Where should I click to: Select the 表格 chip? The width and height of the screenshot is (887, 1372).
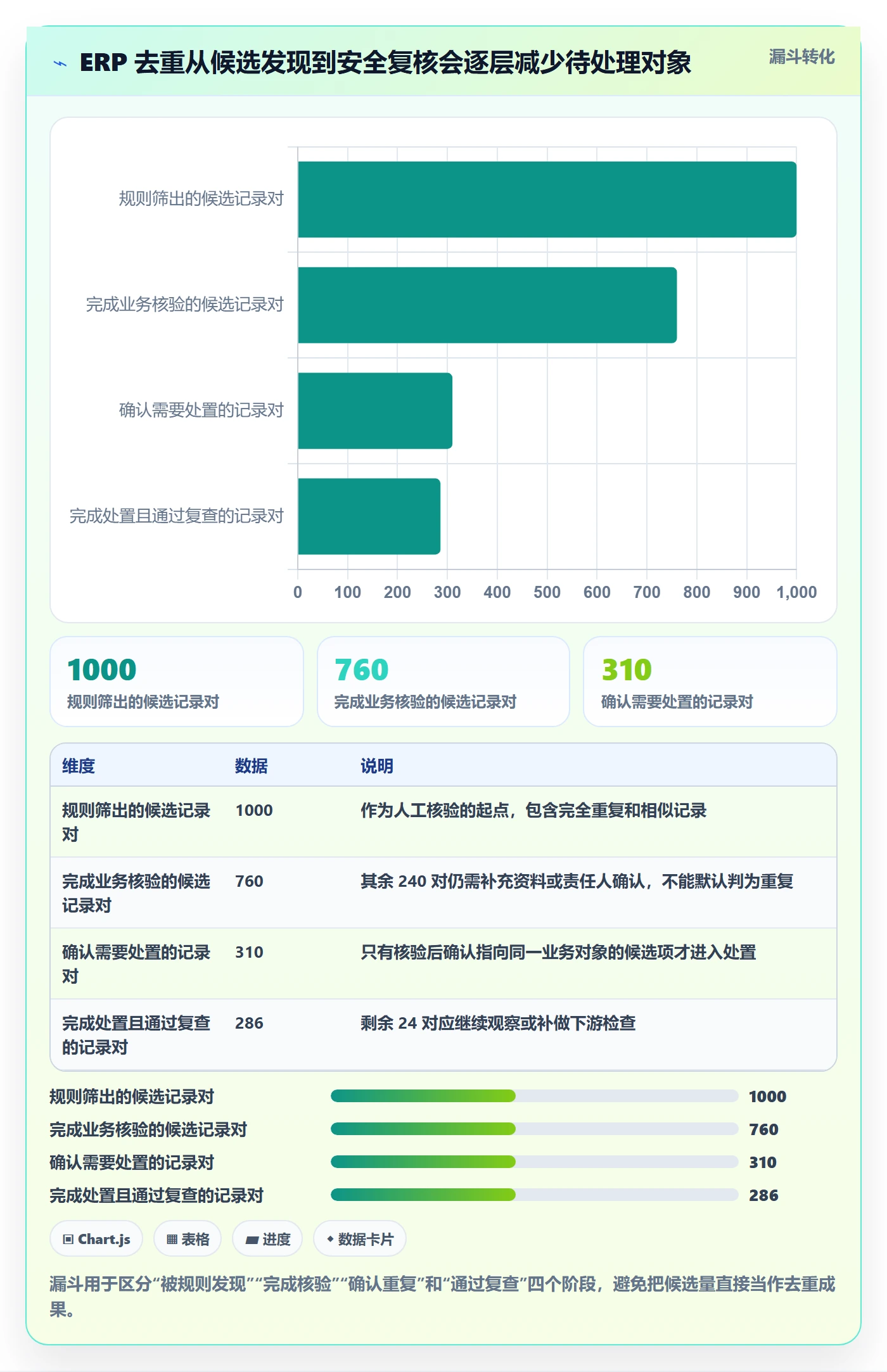(x=188, y=1238)
